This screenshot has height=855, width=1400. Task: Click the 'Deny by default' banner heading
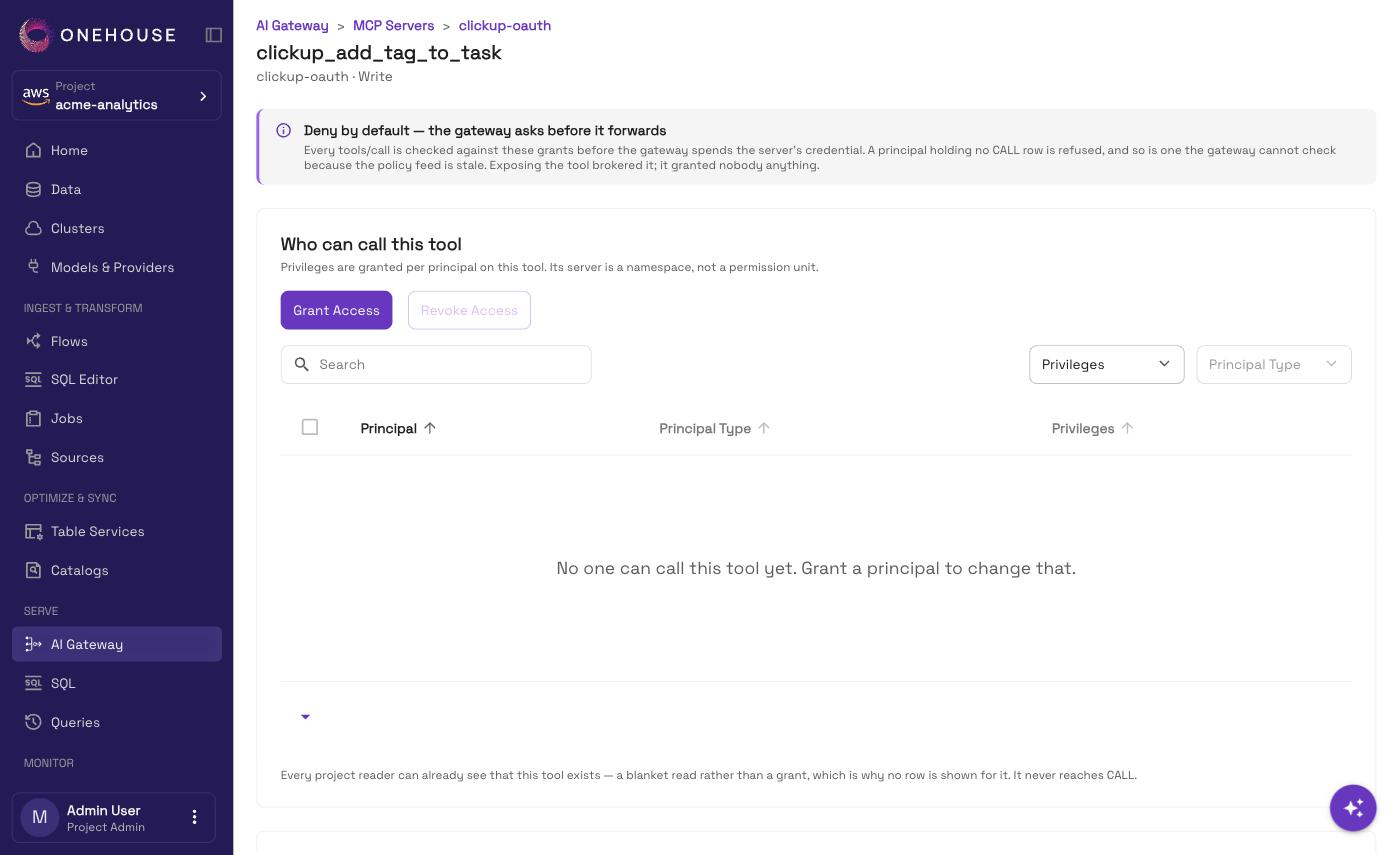[485, 130]
